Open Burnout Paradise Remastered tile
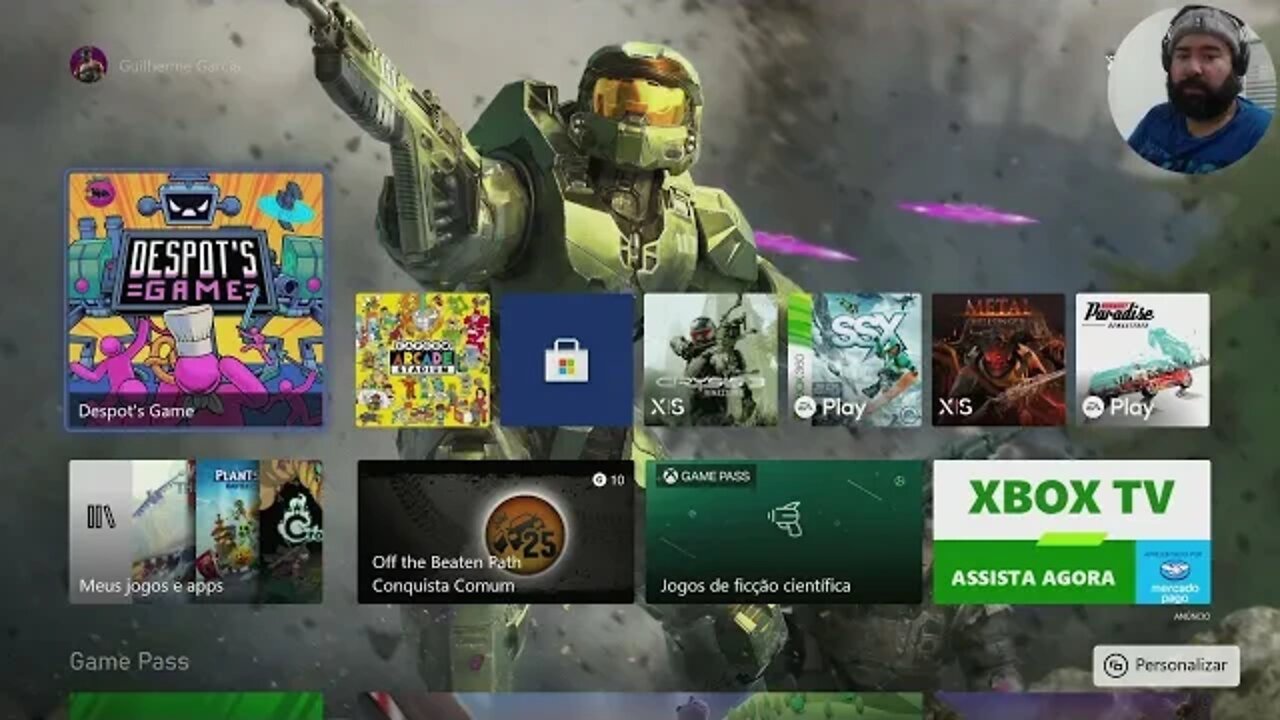 pyautogui.click(x=1143, y=360)
